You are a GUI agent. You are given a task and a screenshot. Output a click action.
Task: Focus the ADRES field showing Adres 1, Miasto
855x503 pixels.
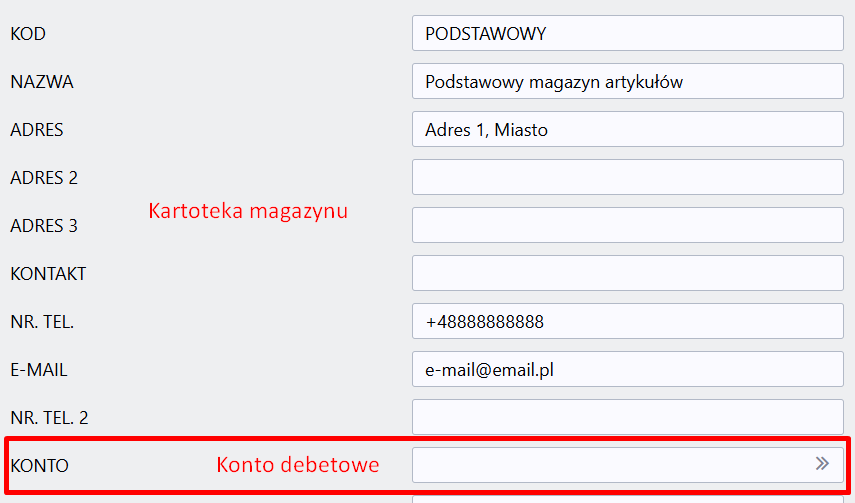[x=628, y=129]
